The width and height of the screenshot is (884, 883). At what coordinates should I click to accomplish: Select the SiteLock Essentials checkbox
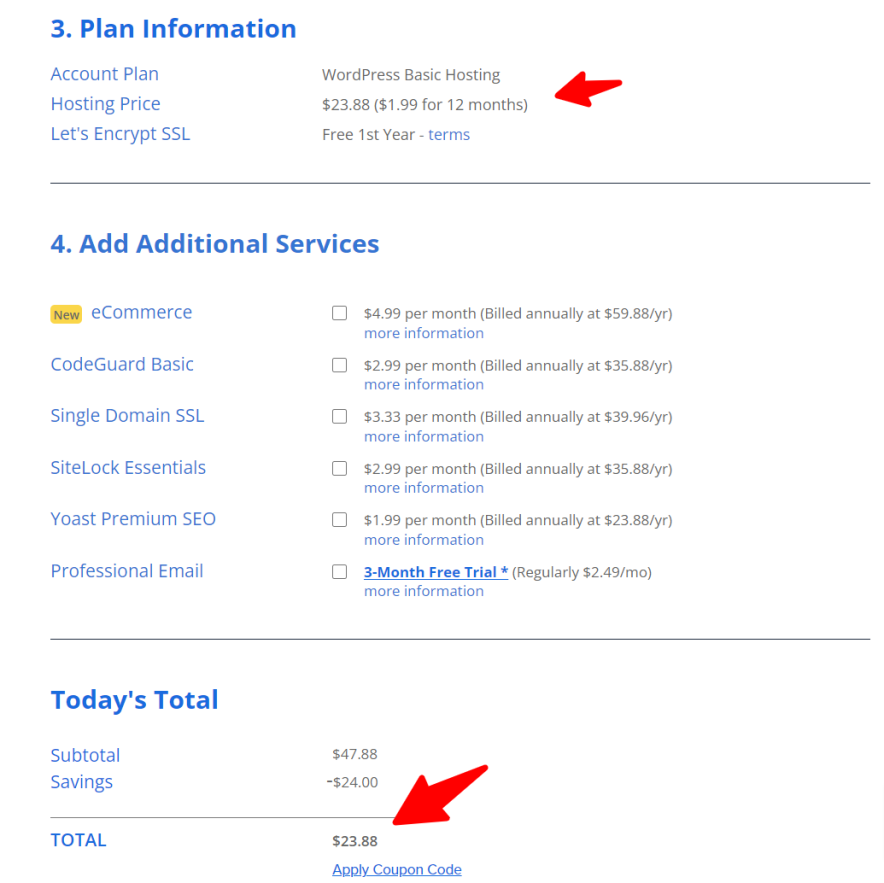[340, 468]
